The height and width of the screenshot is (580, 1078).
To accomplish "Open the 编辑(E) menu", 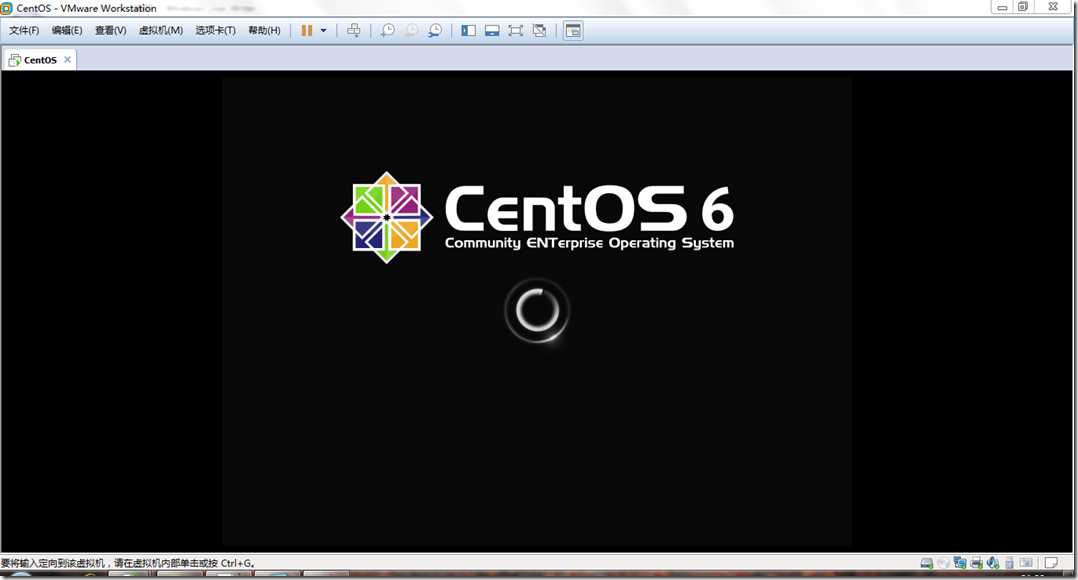I will [67, 30].
